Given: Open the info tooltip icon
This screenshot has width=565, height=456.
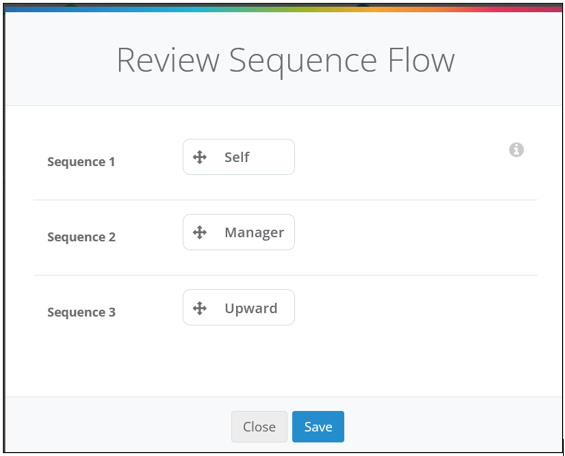Looking at the screenshot, I should [x=516, y=149].
